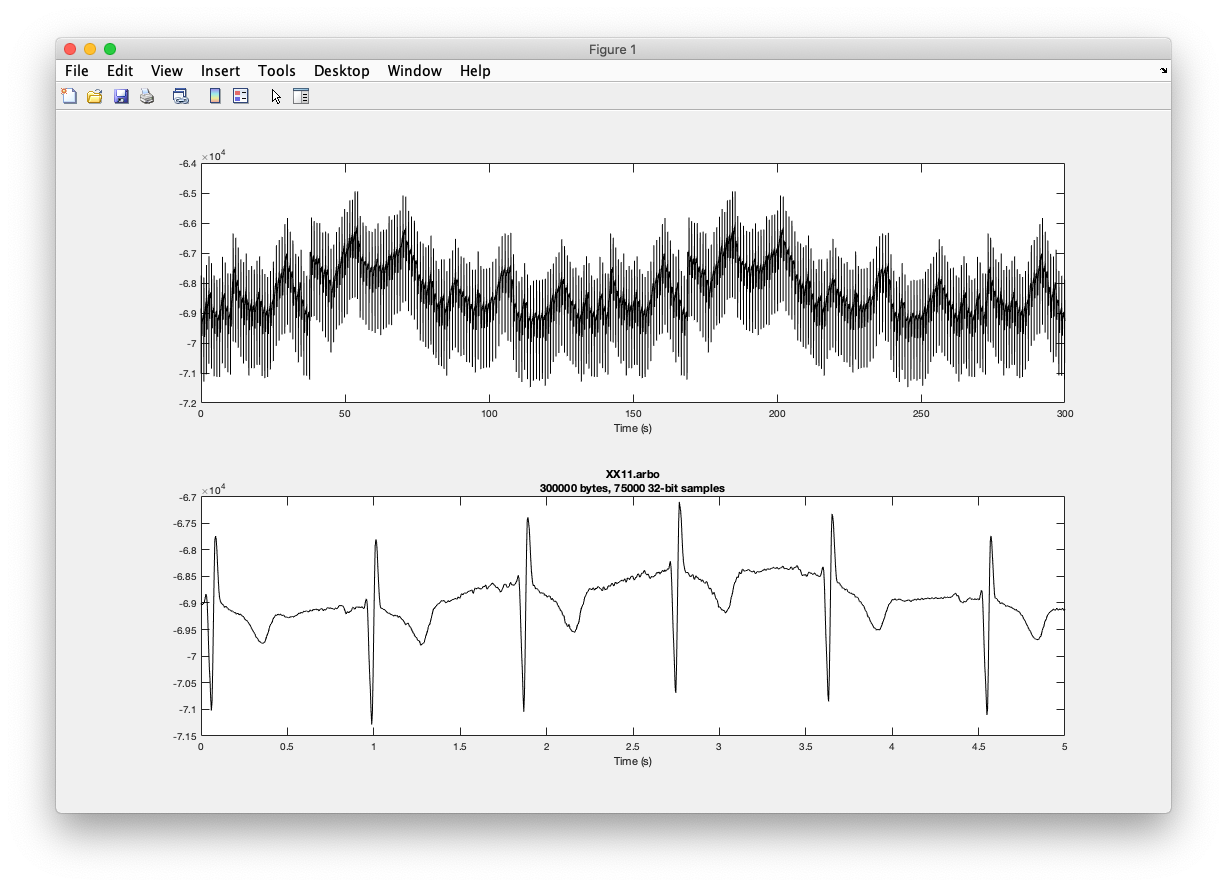Open the Insert menu

[220, 71]
